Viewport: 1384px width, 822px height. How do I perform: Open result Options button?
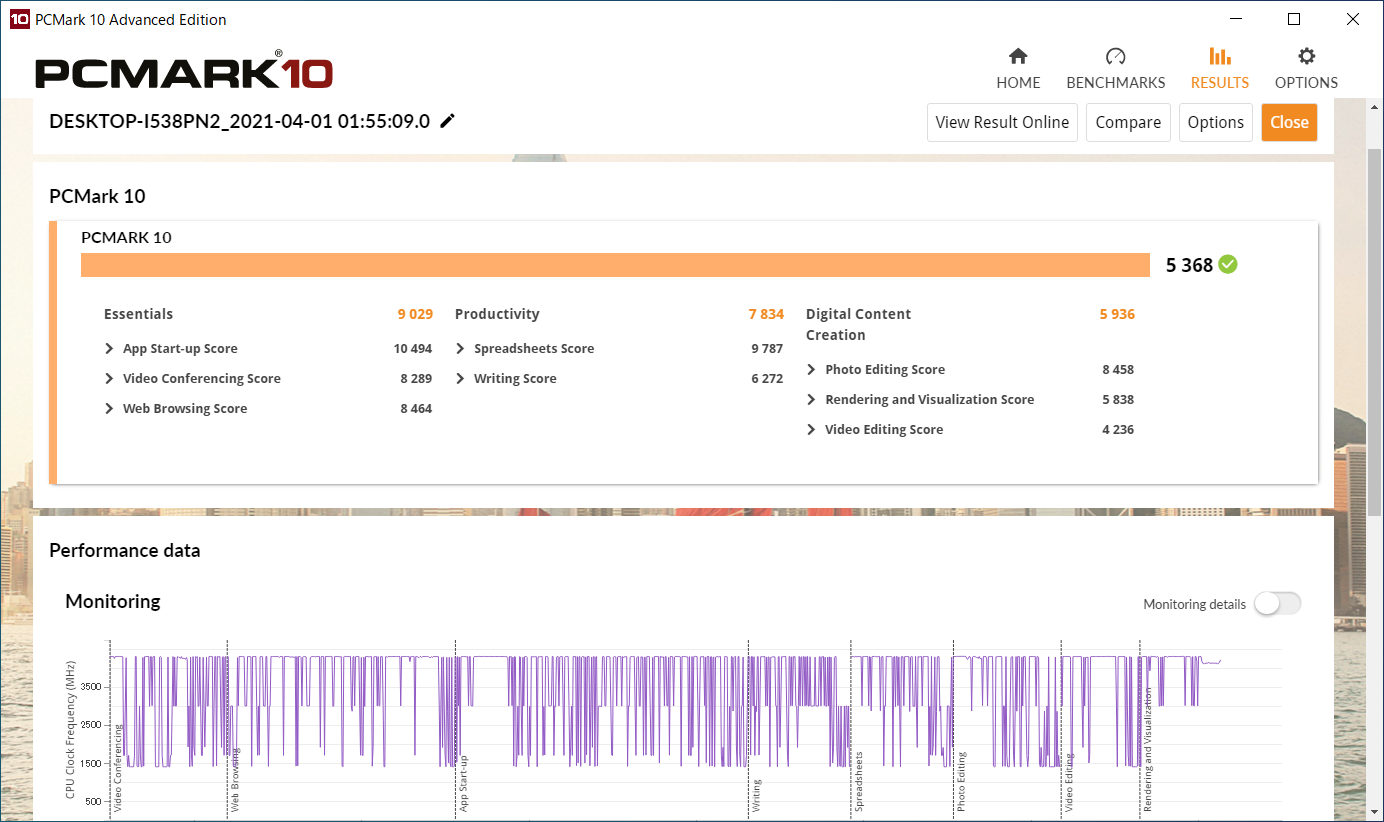[x=1216, y=122]
